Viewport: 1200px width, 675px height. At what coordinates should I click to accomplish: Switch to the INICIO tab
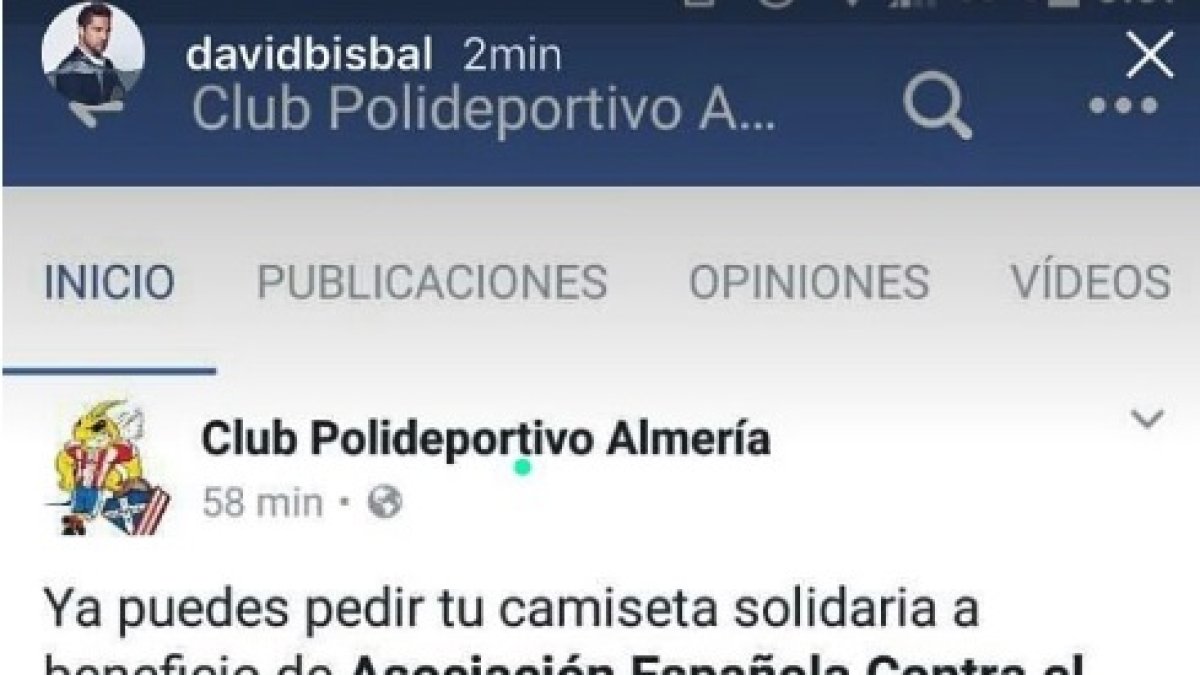[x=109, y=282]
